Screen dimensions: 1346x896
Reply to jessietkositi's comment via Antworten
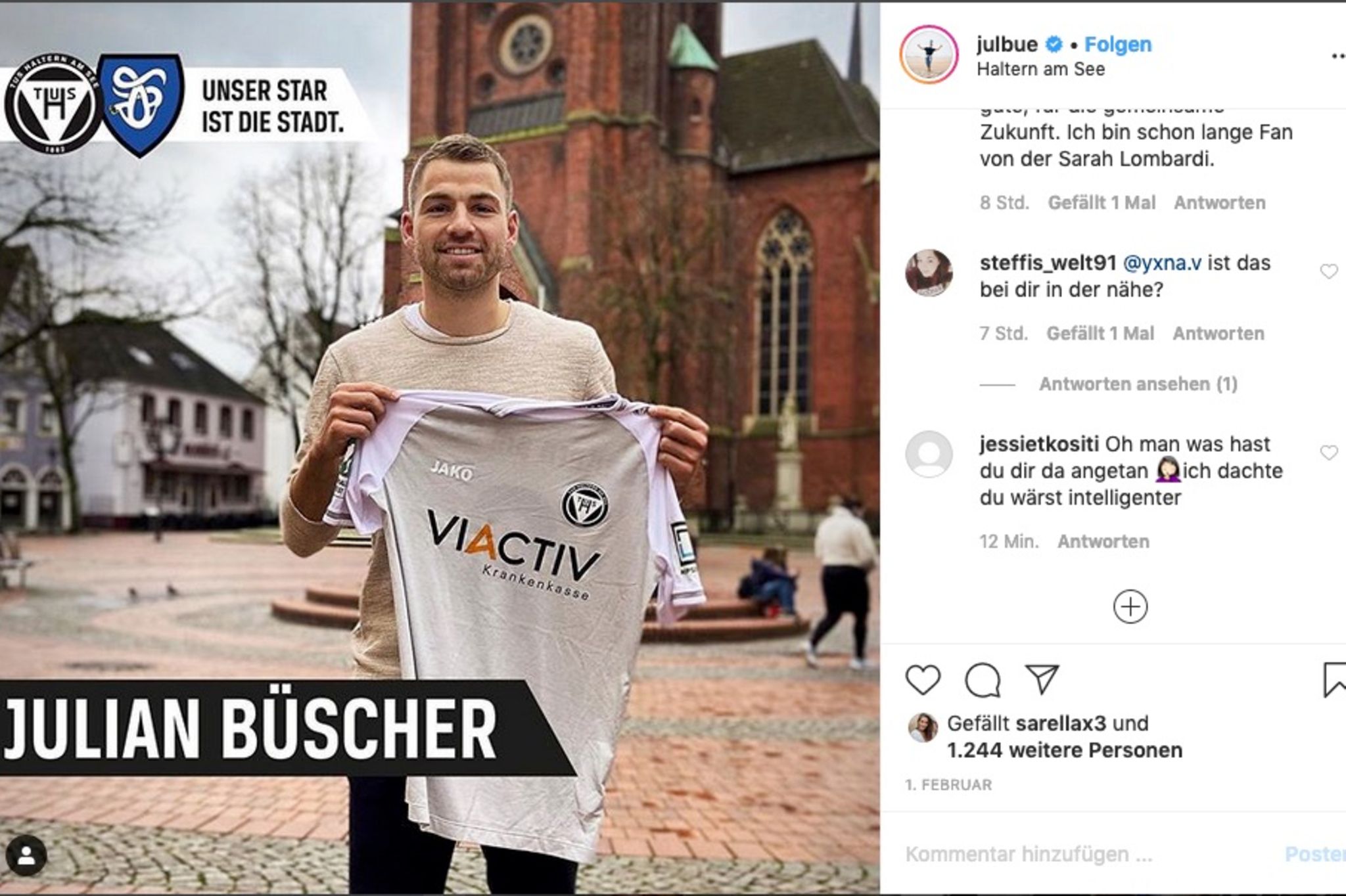(x=1103, y=541)
